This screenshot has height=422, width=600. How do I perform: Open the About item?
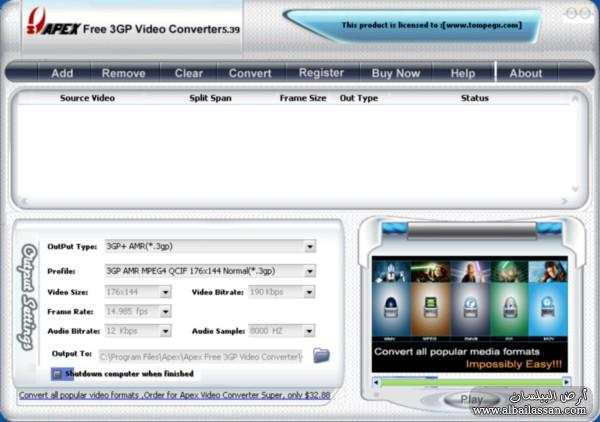tap(526, 73)
